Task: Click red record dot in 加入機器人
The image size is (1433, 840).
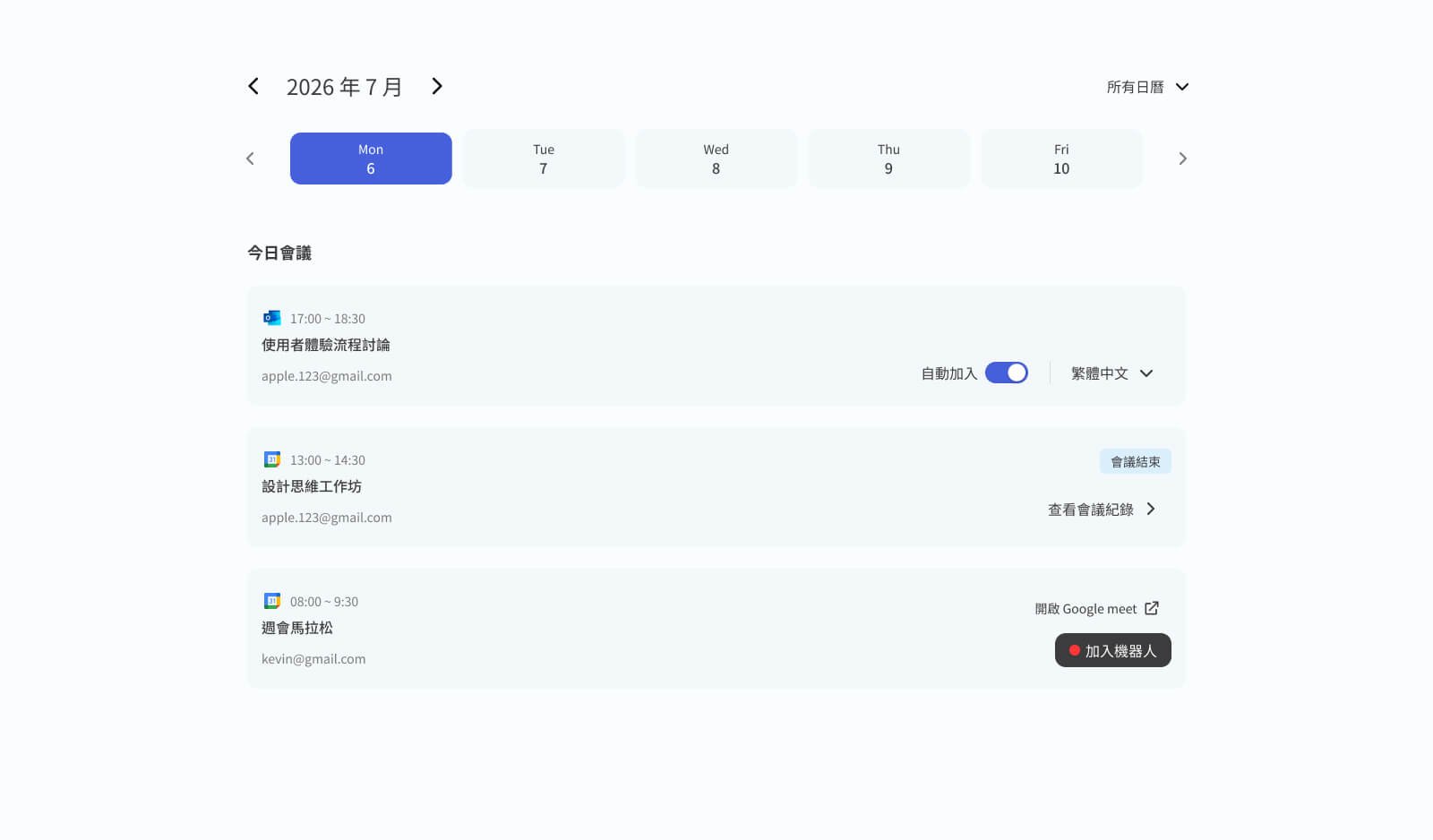Action: 1074,650
